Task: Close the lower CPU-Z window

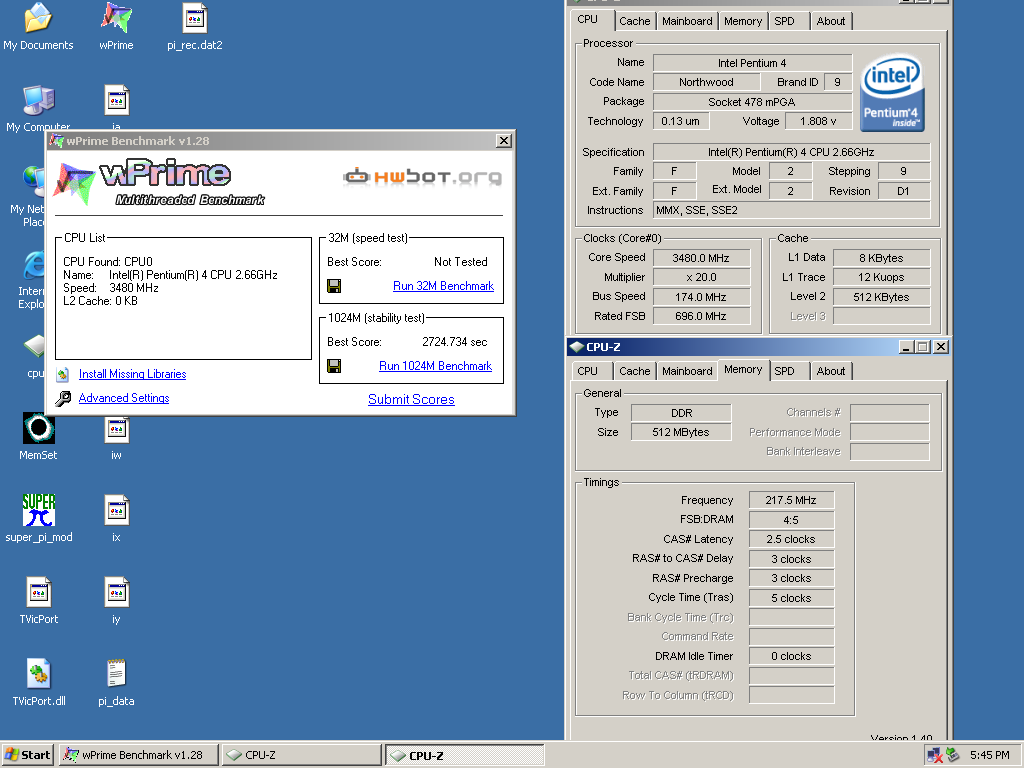Action: tap(941, 347)
